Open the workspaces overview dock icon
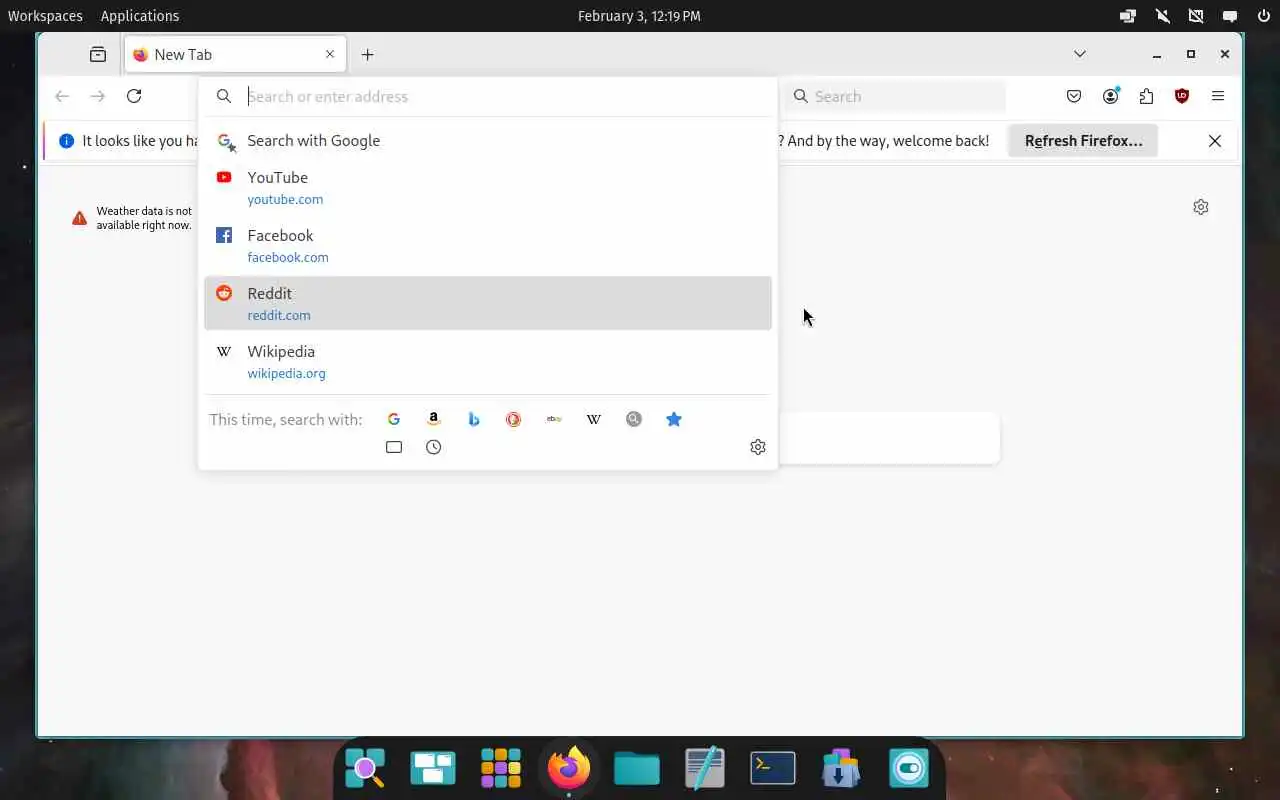 tap(433, 768)
